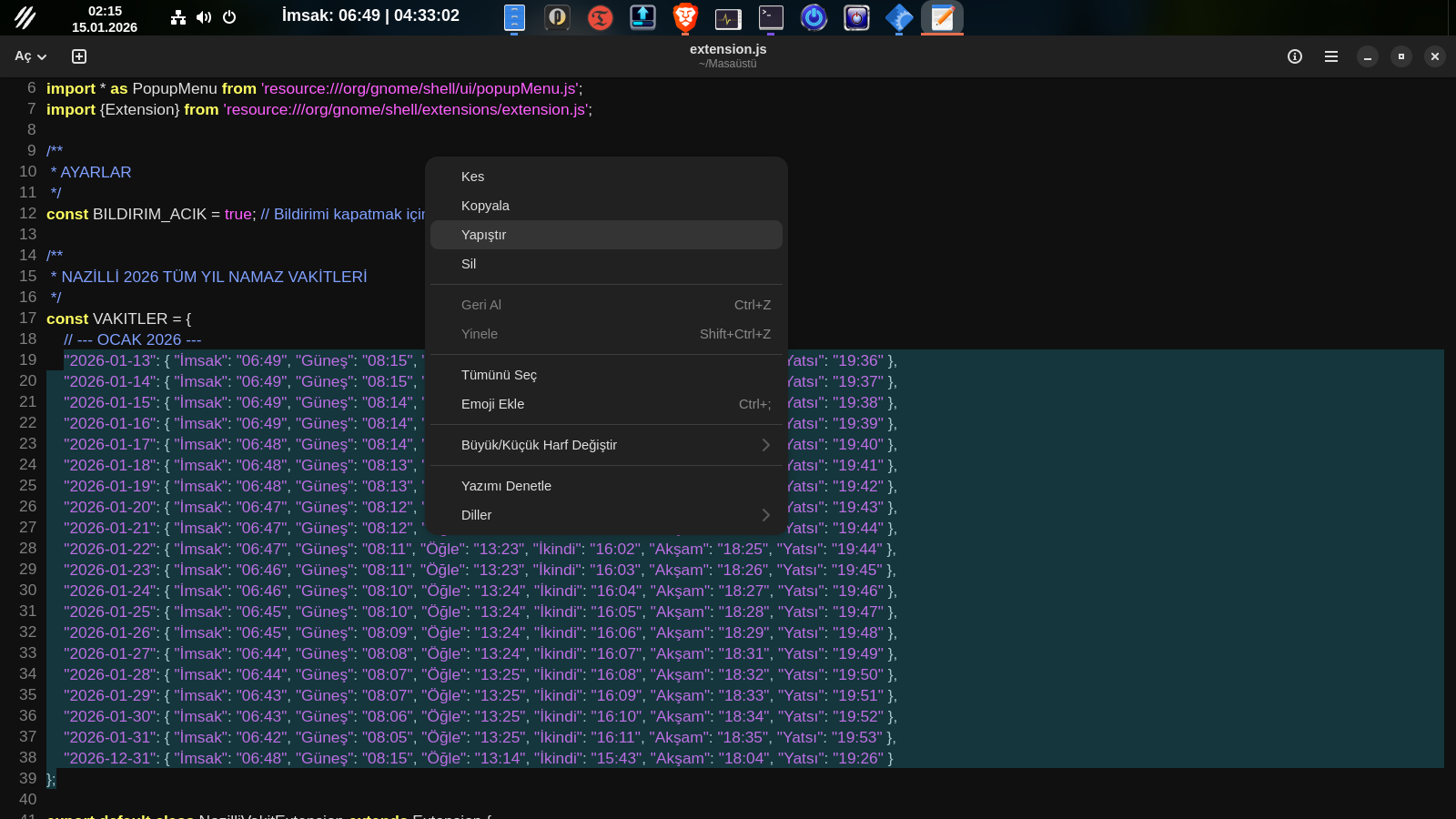Click the clock showing 02:15 and date
The image size is (1456, 819).
coord(105,18)
